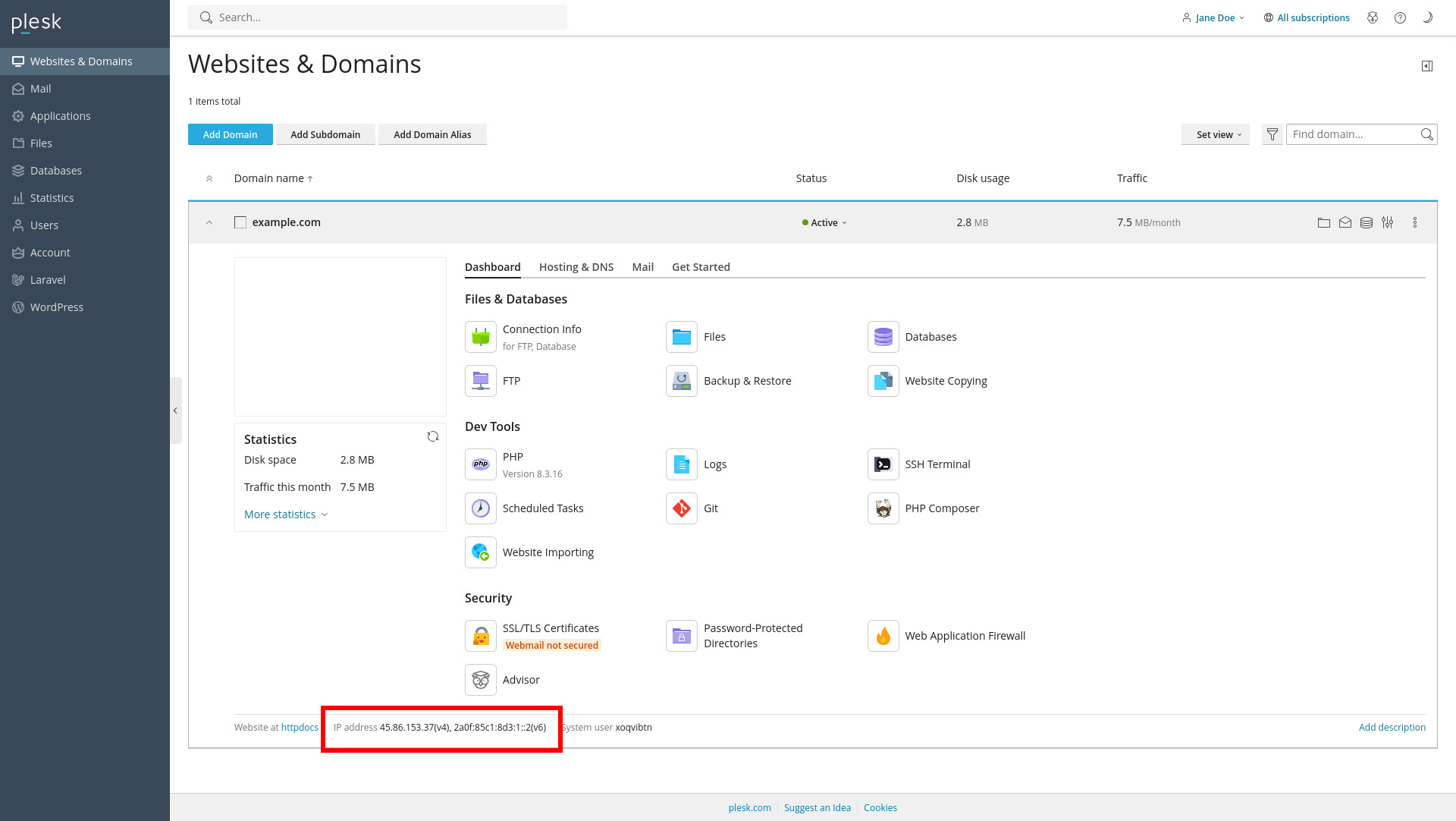This screenshot has width=1456, height=821.
Task: Open the Suggest an Idea footer link
Action: [817, 807]
